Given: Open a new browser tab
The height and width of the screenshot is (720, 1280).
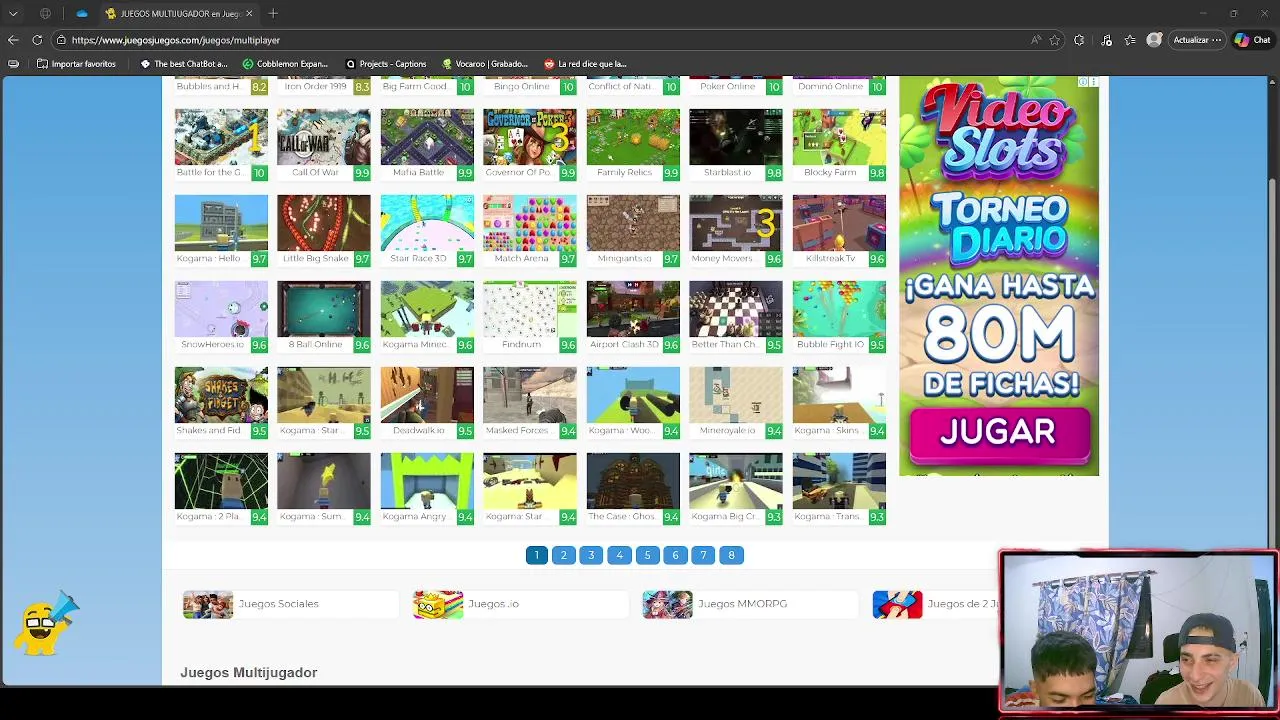Looking at the screenshot, I should (273, 13).
